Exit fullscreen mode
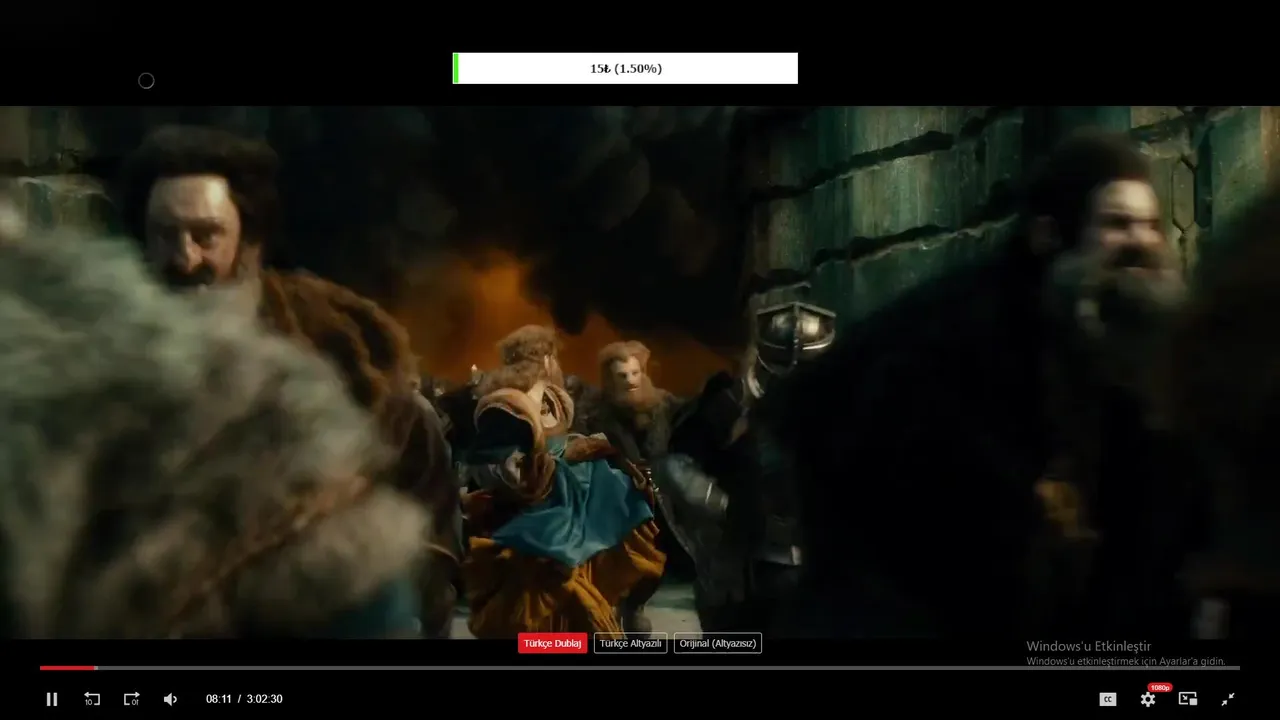This screenshot has width=1280, height=720. (1228, 699)
